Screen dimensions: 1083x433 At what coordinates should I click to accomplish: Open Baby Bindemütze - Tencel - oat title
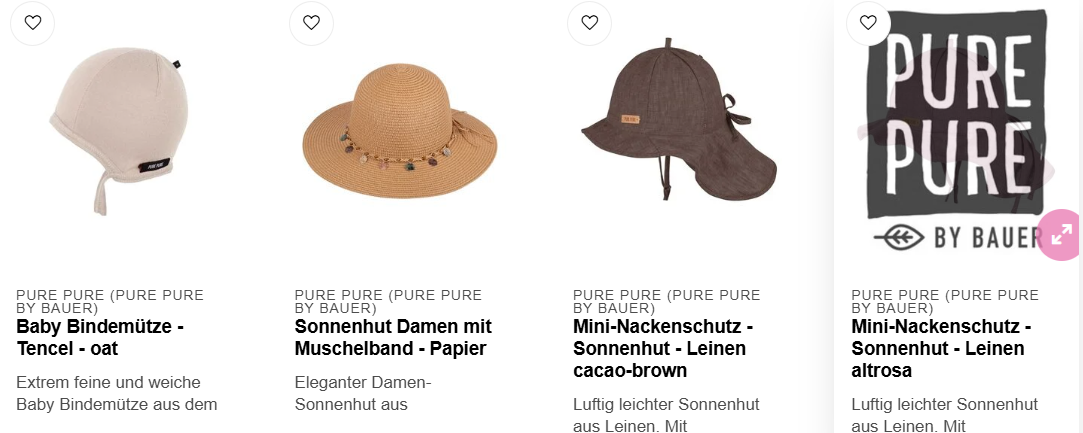[100, 337]
